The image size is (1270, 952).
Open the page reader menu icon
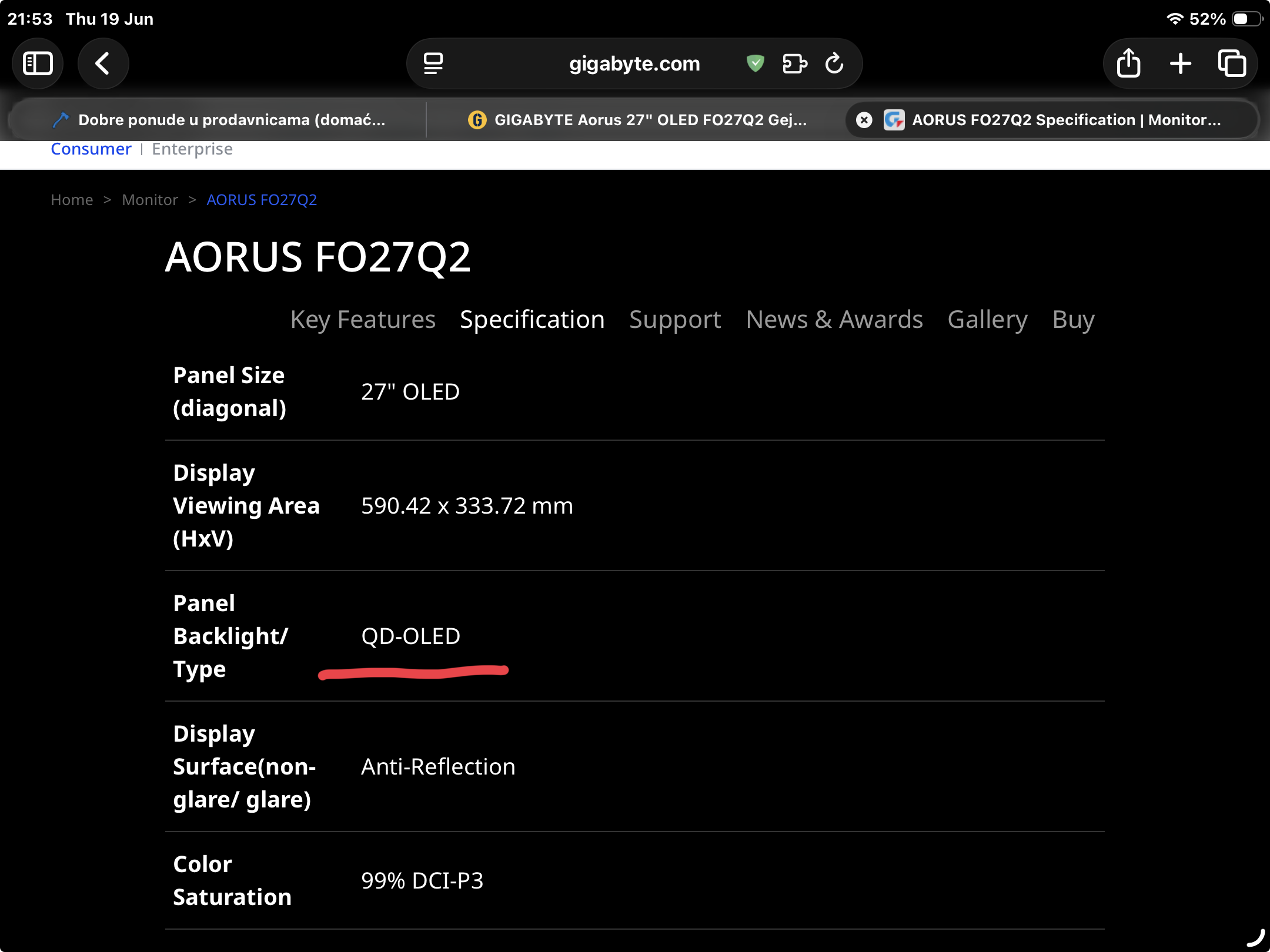433,63
